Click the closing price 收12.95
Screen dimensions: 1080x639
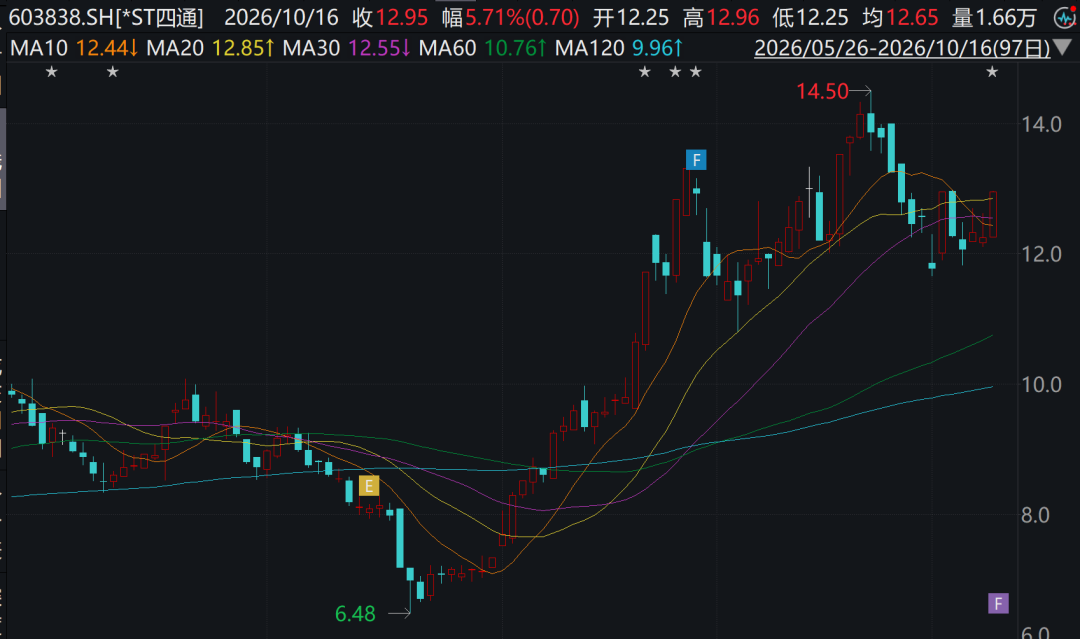[x=390, y=18]
